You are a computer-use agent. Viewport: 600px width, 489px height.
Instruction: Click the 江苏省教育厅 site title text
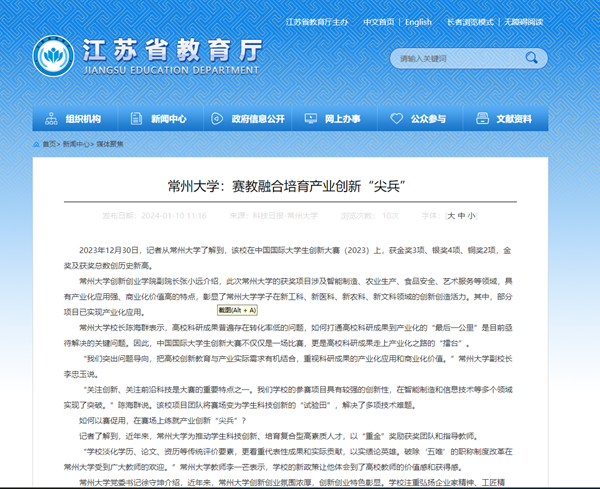point(173,50)
